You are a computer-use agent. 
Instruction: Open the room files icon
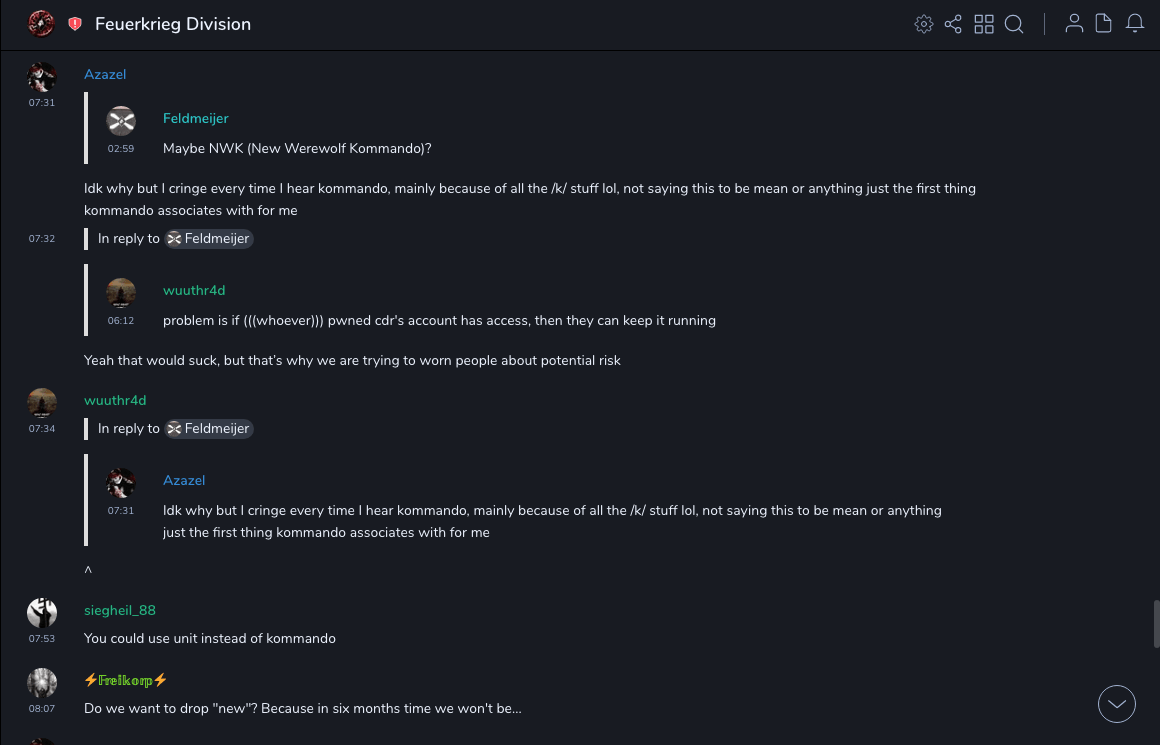(x=1104, y=24)
